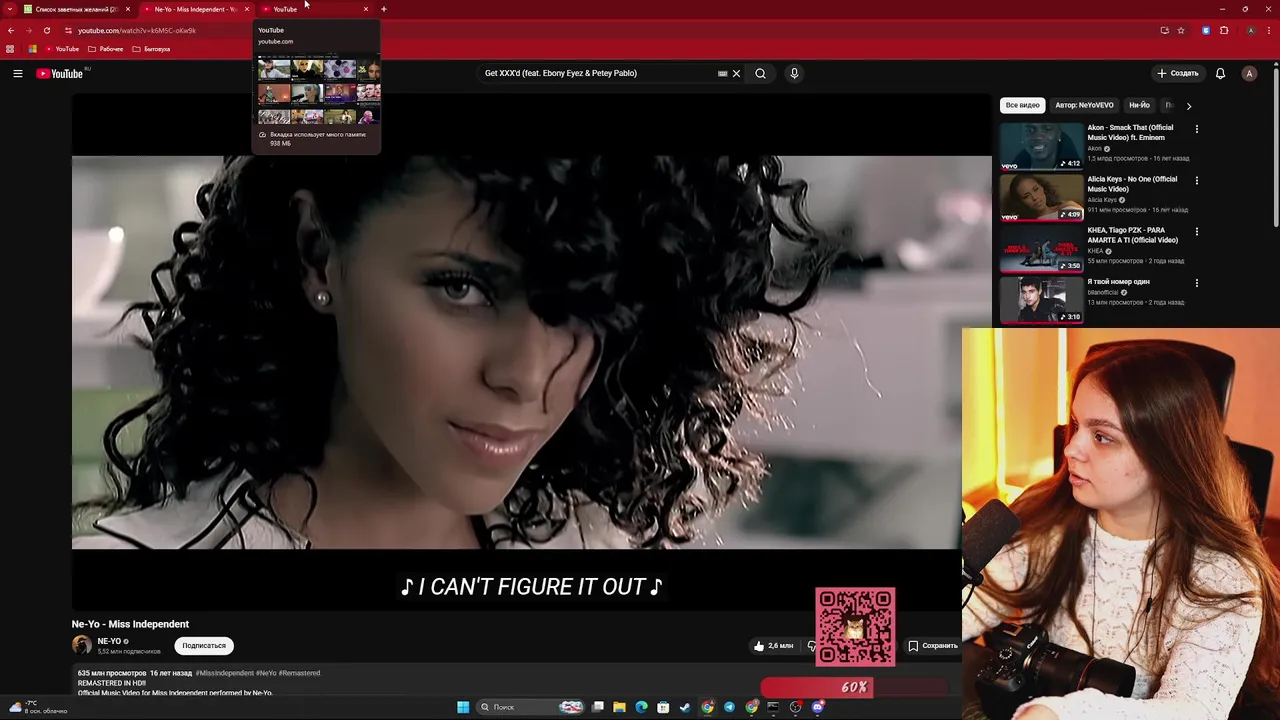Reload the page with the refresh icon
The image size is (1280, 720).
[x=46, y=30]
